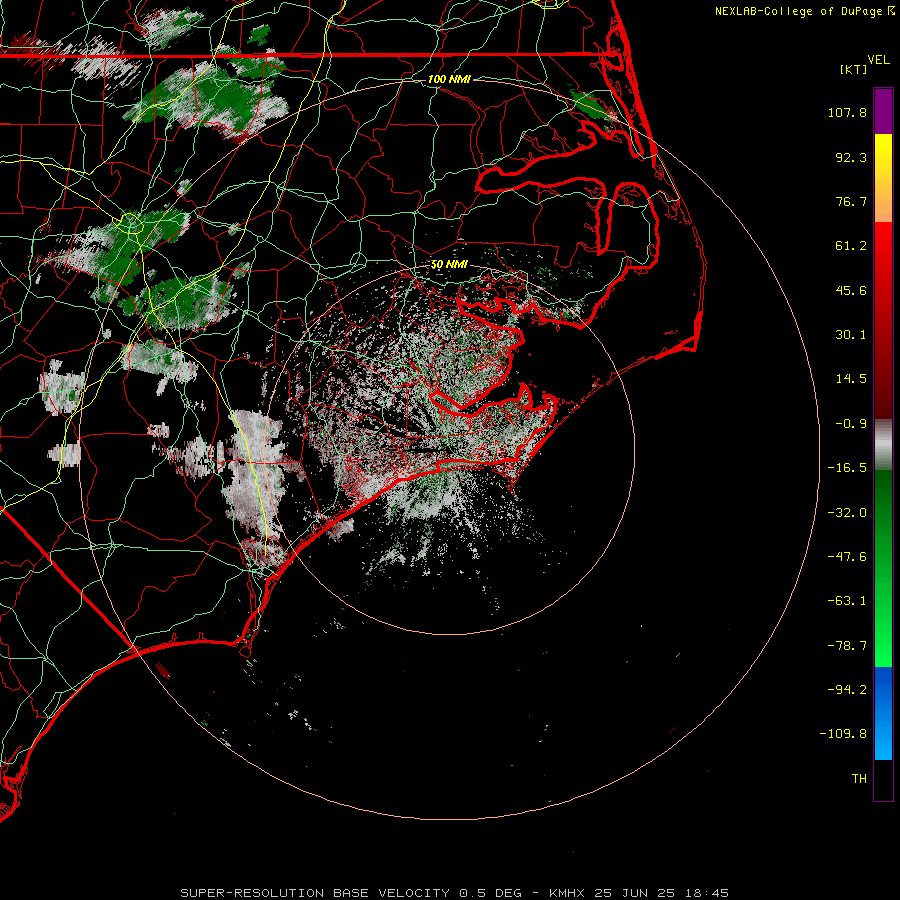Click the -78.7 velocity scale value
This screenshot has height=900, width=900.
coord(847,646)
